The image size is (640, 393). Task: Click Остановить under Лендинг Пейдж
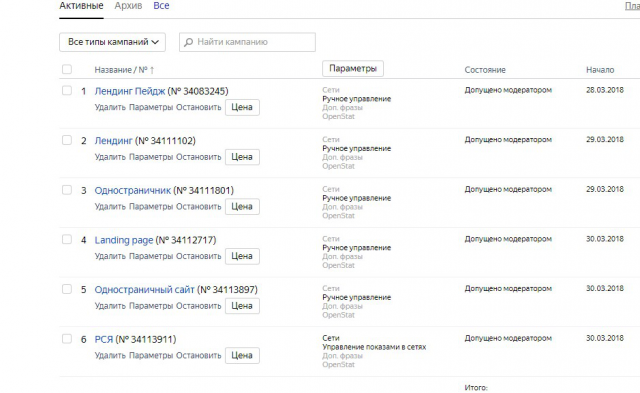(198, 107)
